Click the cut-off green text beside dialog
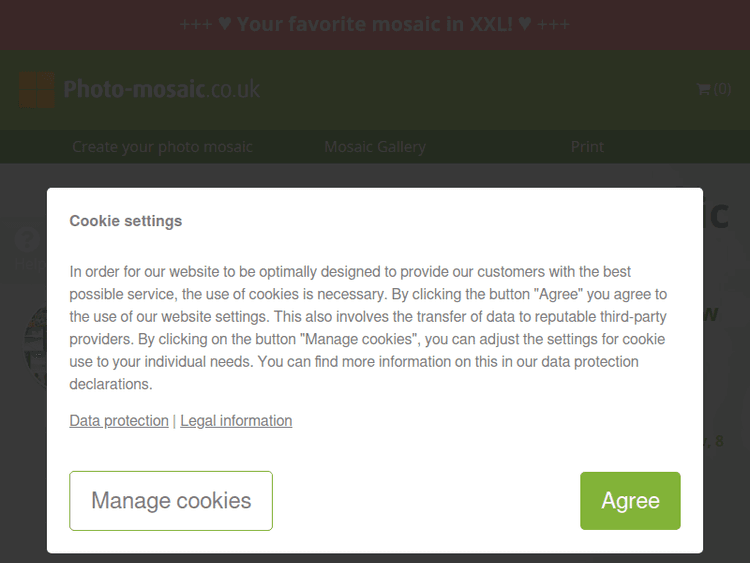Image resolution: width=750 pixels, height=563 pixels. click(x=712, y=313)
